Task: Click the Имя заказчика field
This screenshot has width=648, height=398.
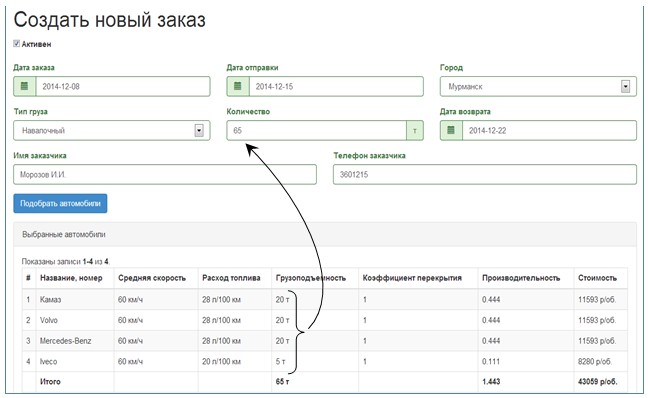Action: pyautogui.click(x=165, y=174)
